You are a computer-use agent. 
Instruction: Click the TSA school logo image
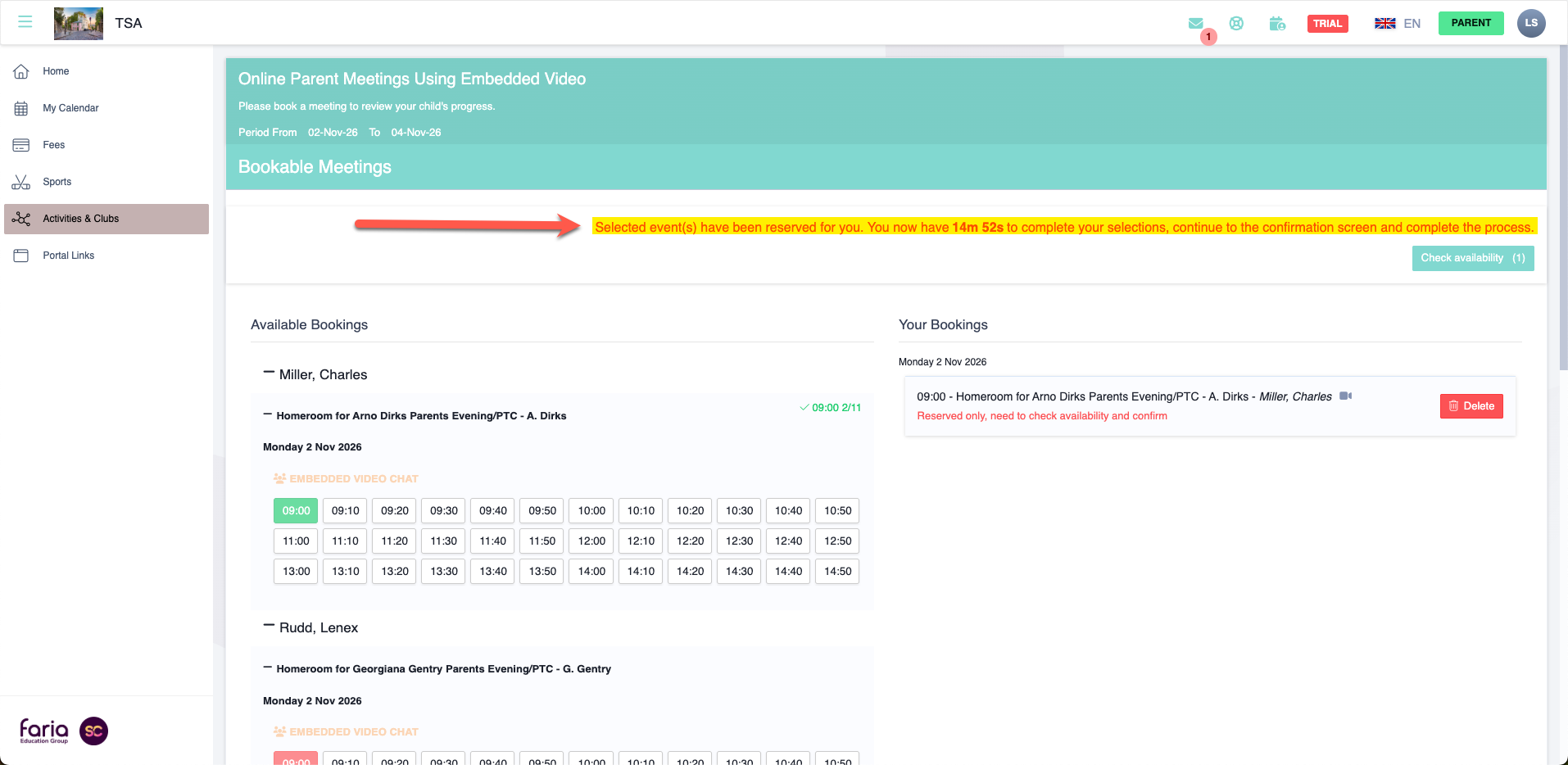[79, 23]
